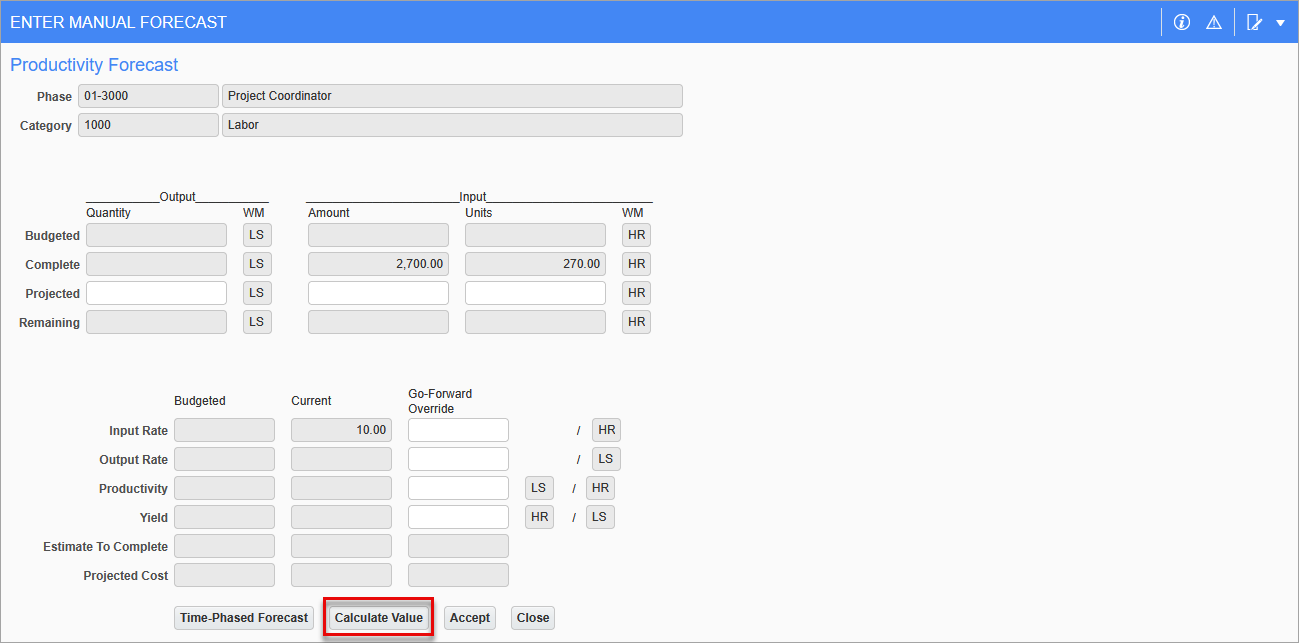Viewport: 1299px width, 643px height.
Task: Toggle the LS unit beside Projected quantity
Action: tap(257, 292)
